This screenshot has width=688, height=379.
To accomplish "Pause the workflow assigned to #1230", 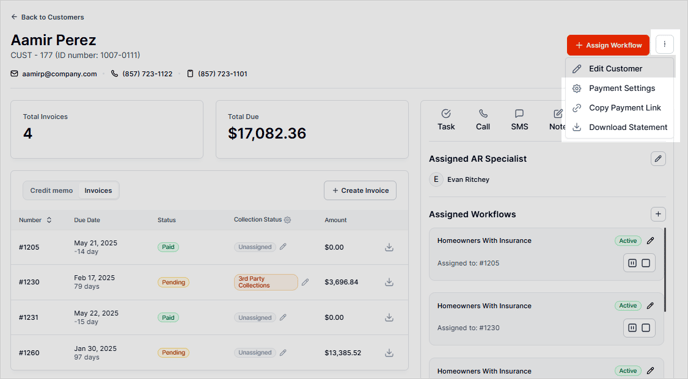I will click(632, 328).
